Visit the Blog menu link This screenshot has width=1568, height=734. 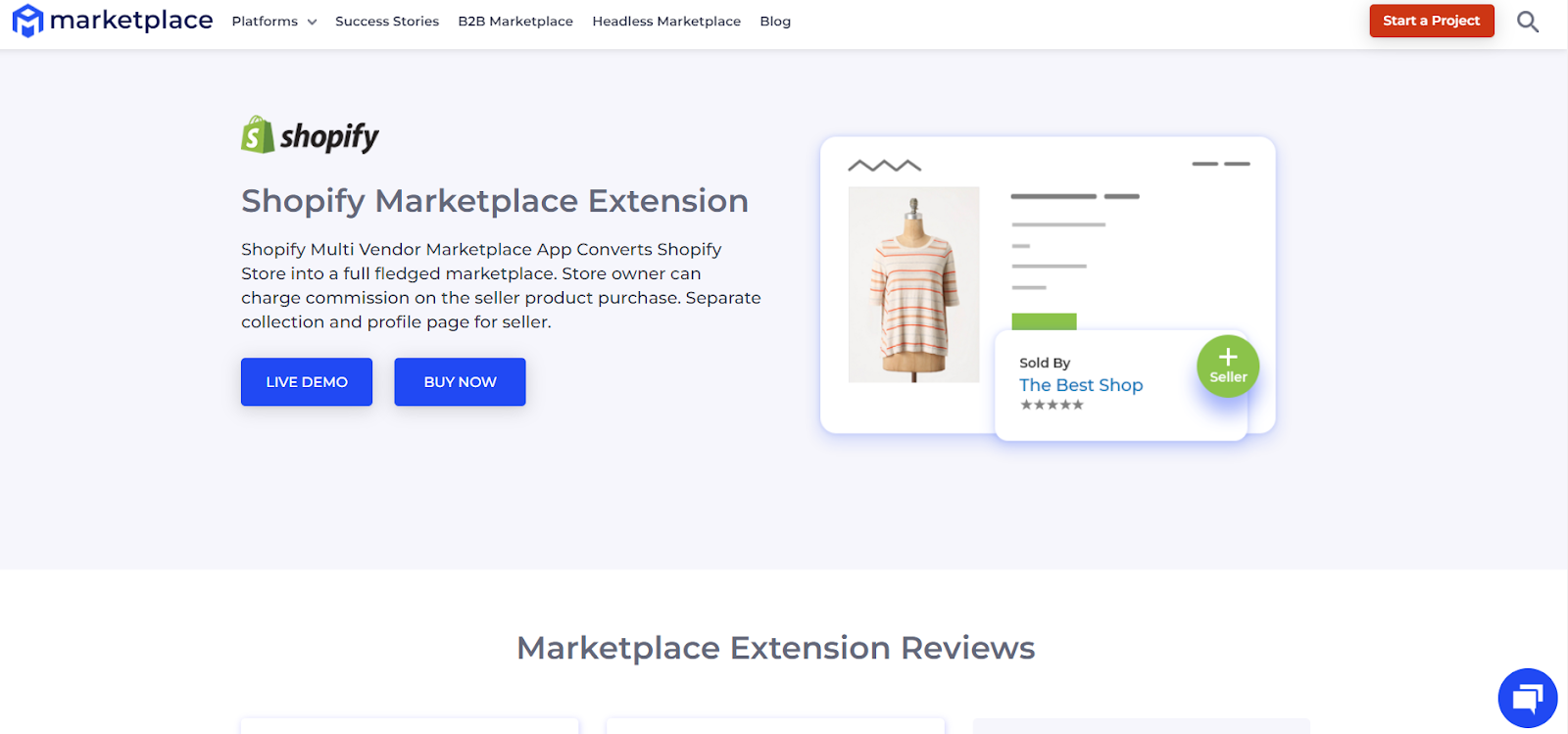click(x=775, y=22)
